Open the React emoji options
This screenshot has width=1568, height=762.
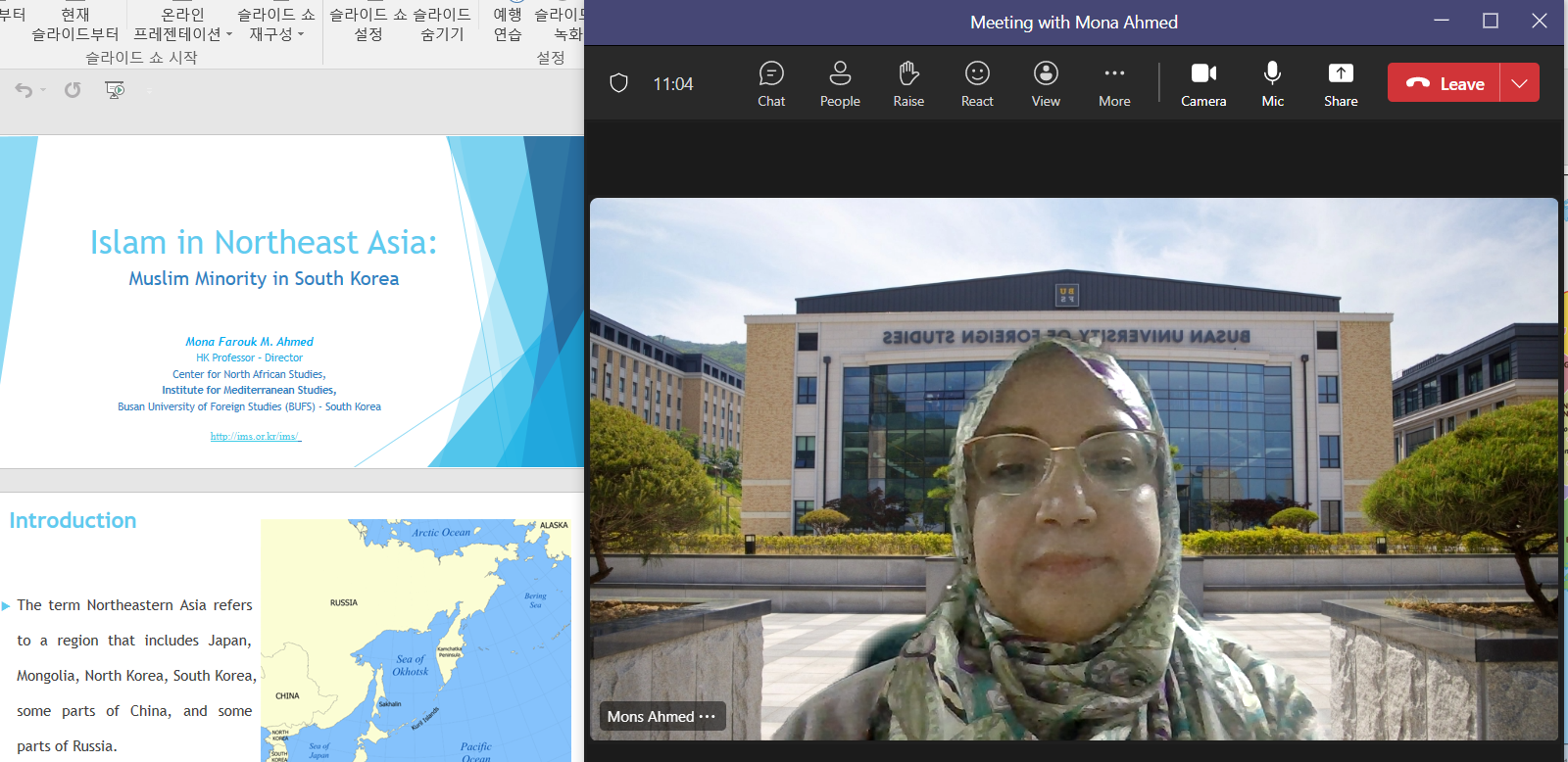tap(977, 84)
